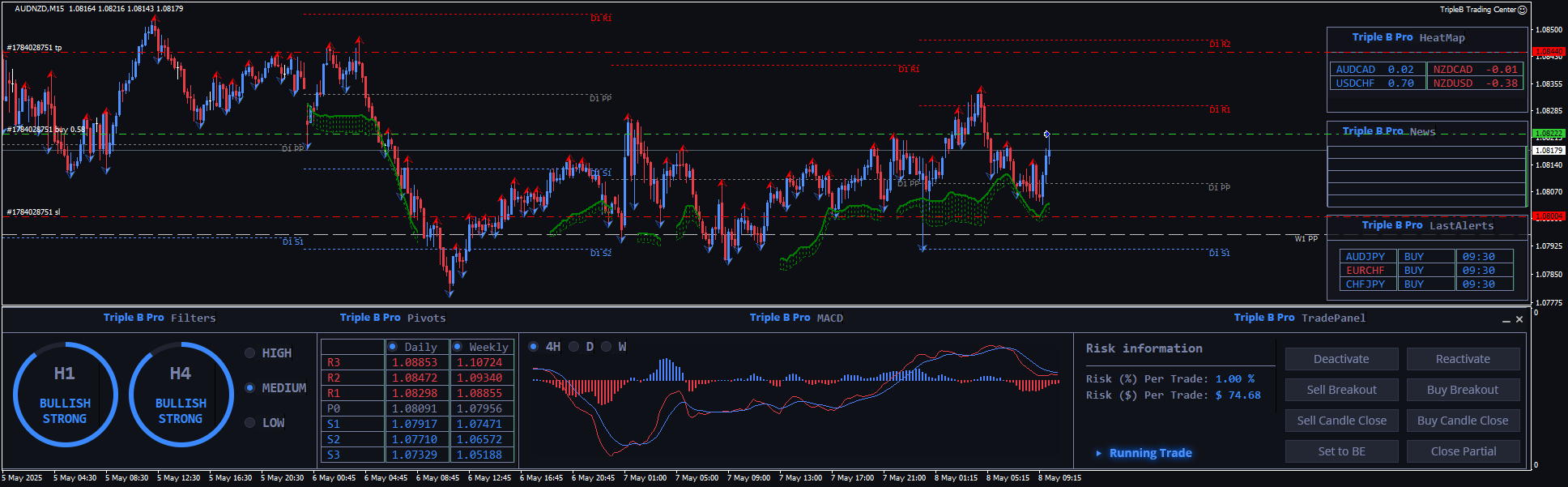
Task: Click Set to BE button
Action: pos(1341,451)
